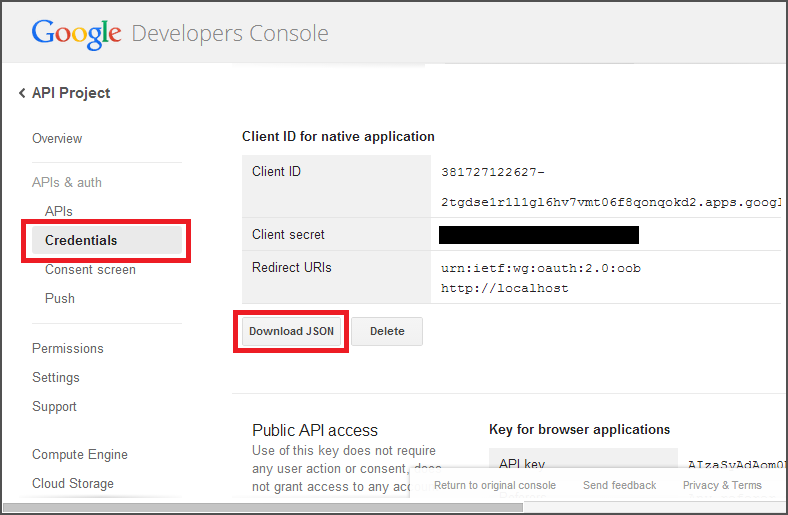Click the Download JSON button
The image size is (788, 515).
(x=291, y=331)
